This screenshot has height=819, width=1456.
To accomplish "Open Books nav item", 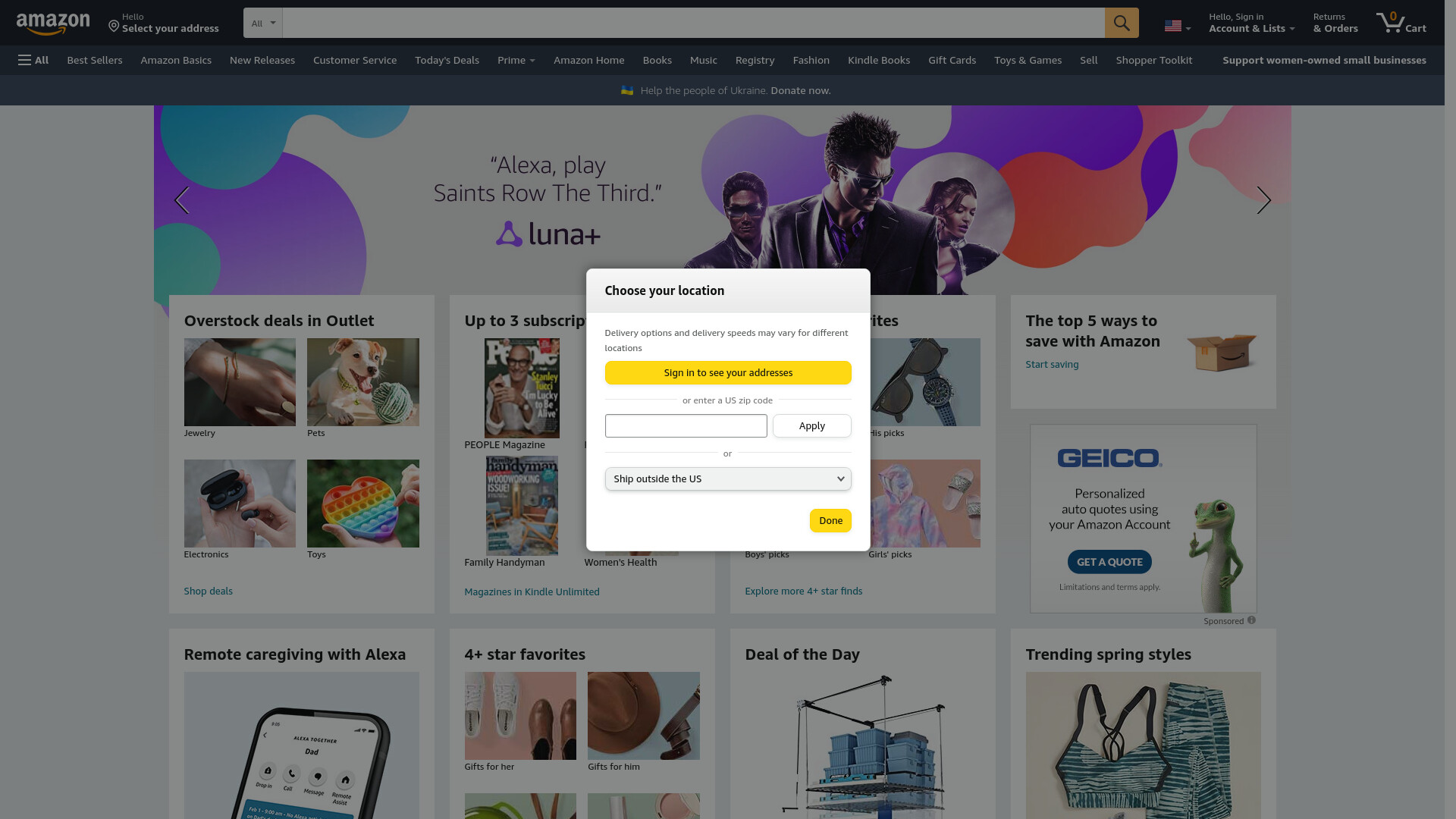I will coord(657,60).
